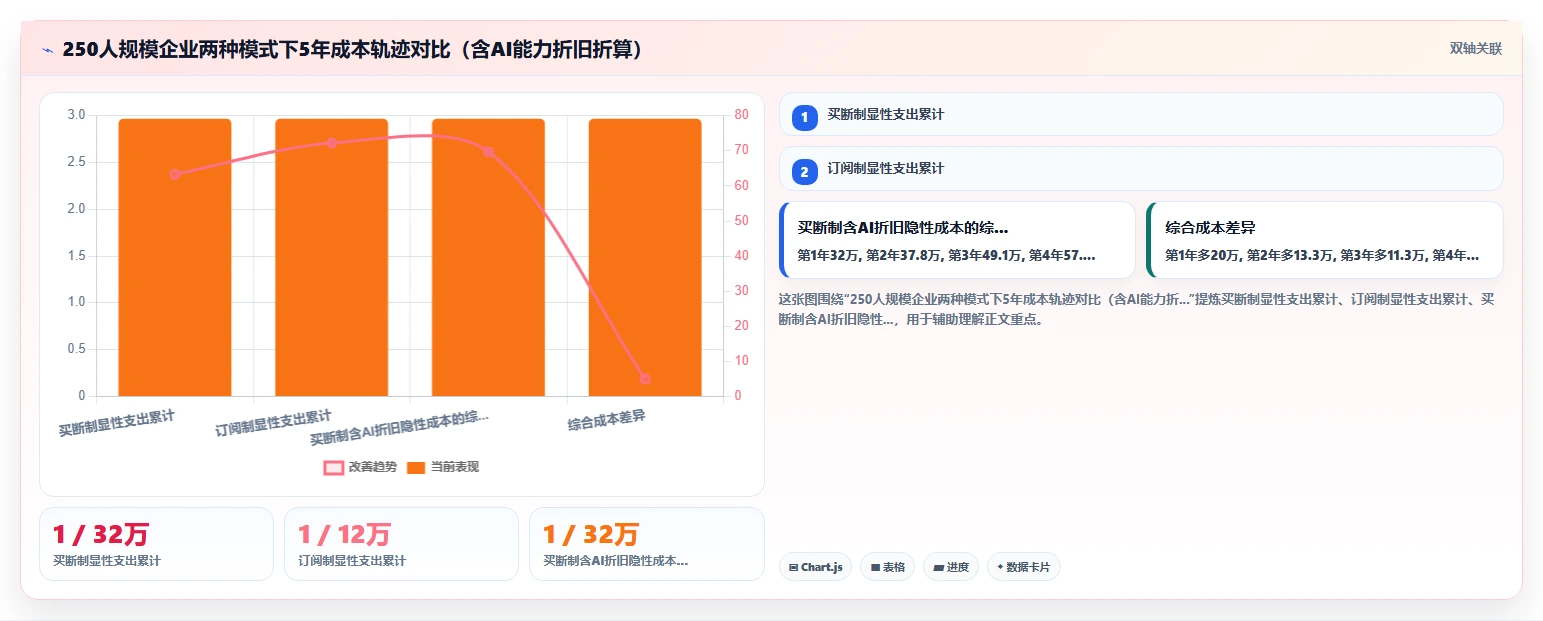Click the Chart.js tag icon
This screenshot has height=621, width=1543.
793,568
